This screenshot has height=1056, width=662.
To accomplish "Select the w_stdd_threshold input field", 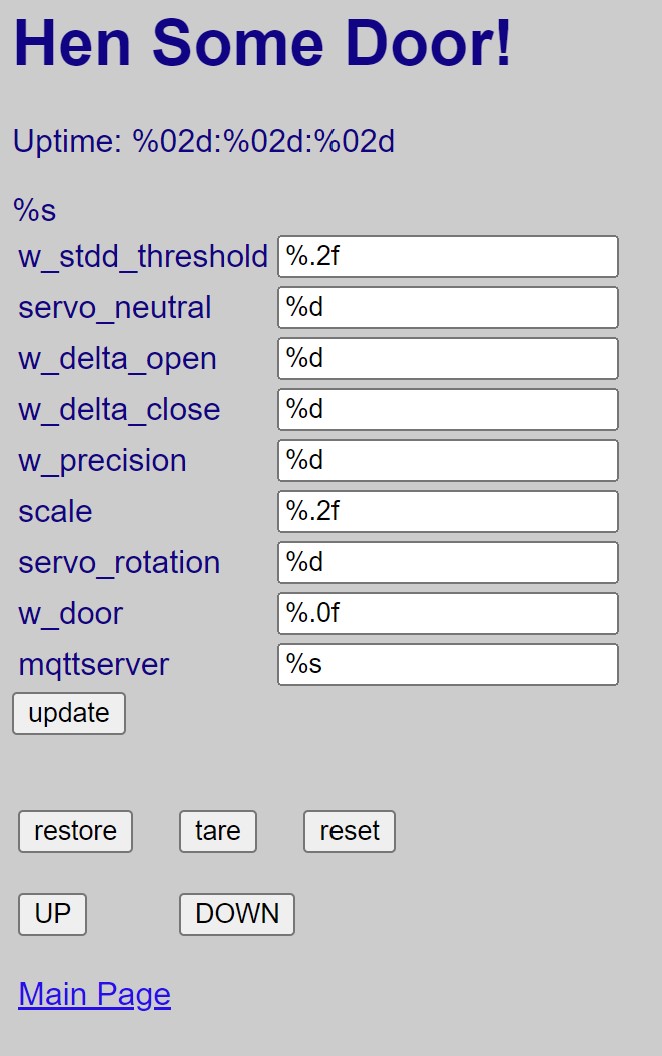I will click(x=447, y=256).
